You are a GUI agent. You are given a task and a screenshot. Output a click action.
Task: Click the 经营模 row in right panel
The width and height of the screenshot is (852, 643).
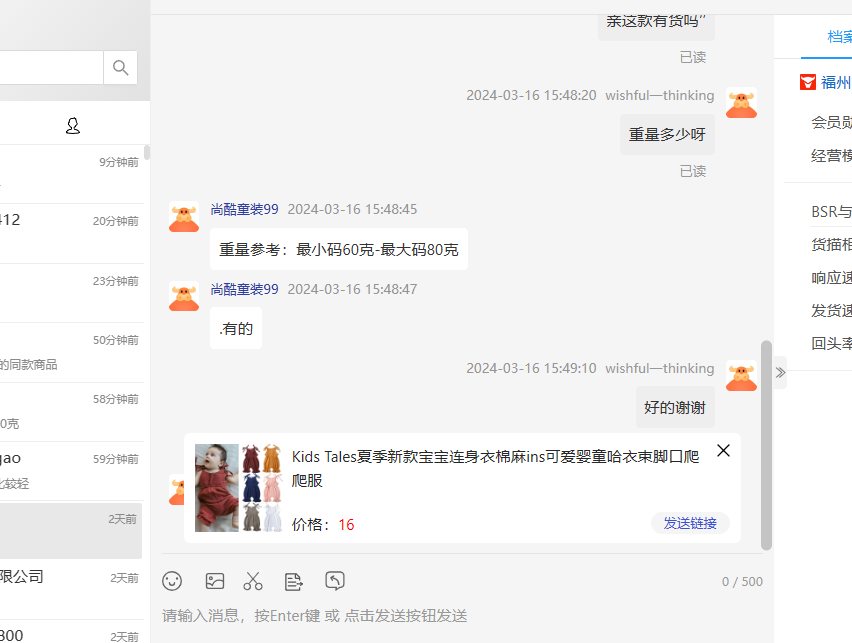[831, 156]
